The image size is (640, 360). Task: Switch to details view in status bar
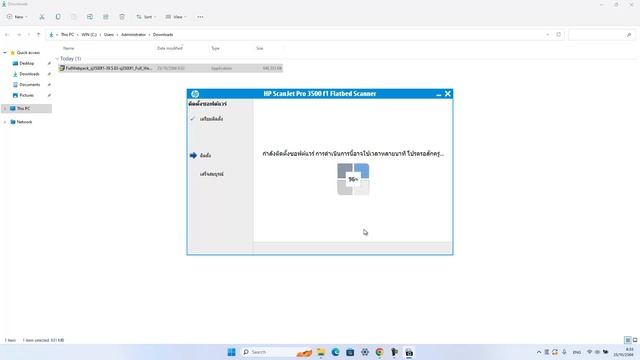[x=628, y=340]
